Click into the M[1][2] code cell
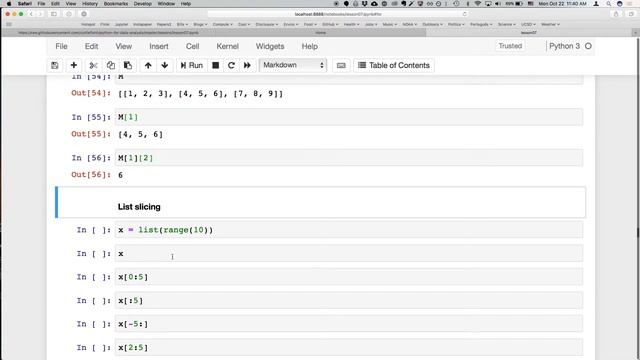The height and width of the screenshot is (360, 640). pyautogui.click(x=349, y=158)
